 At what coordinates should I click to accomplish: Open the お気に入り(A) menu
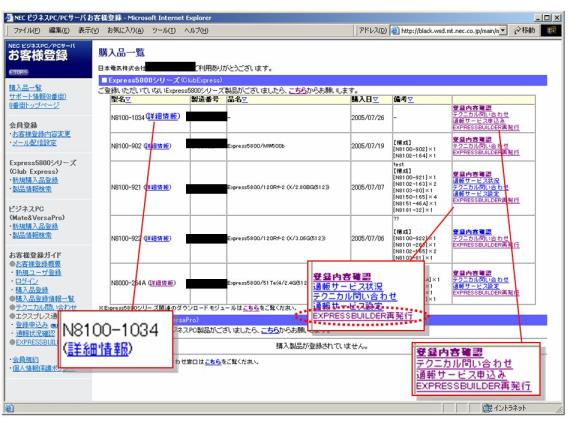click(x=125, y=30)
